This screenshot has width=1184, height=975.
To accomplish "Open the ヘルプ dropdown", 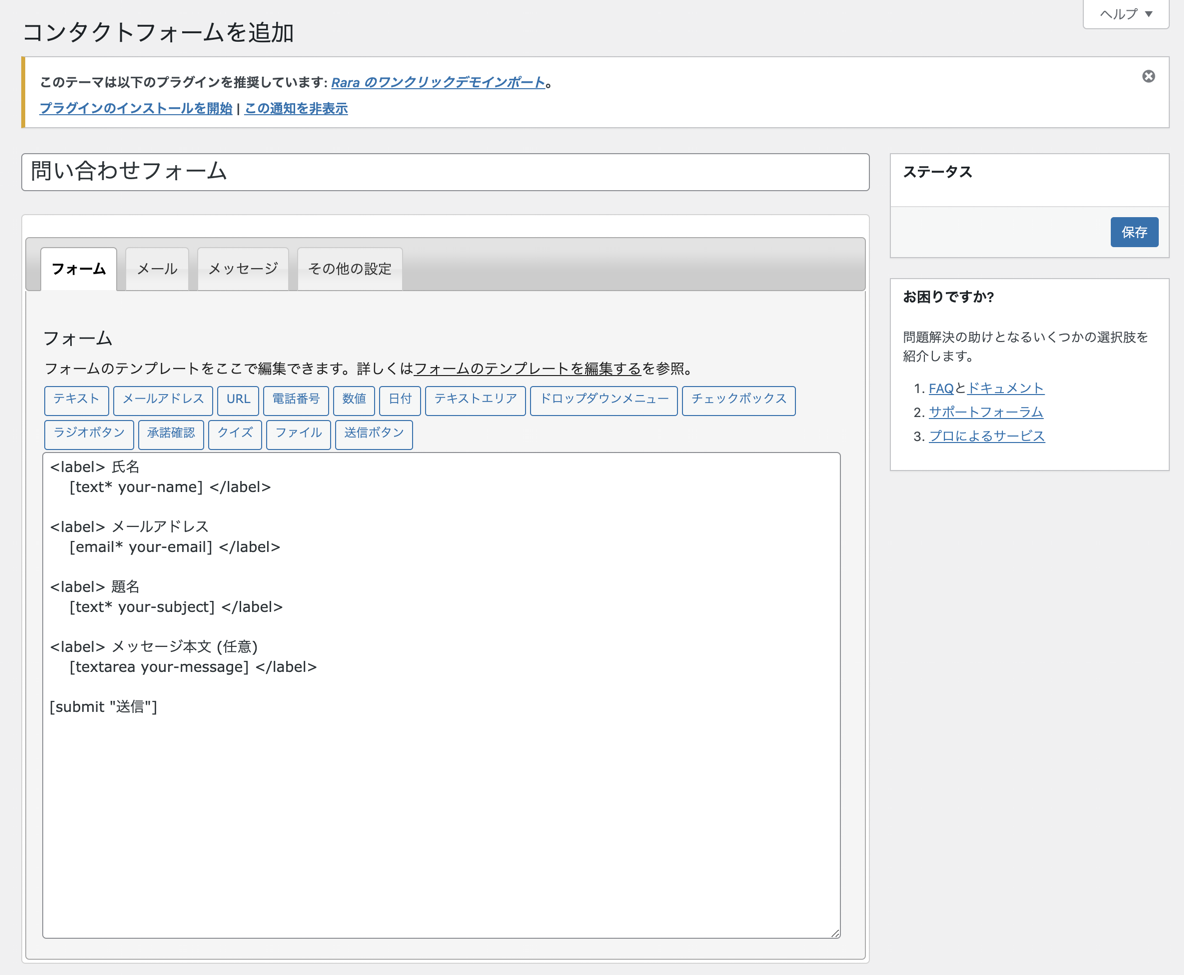I will (x=1125, y=14).
